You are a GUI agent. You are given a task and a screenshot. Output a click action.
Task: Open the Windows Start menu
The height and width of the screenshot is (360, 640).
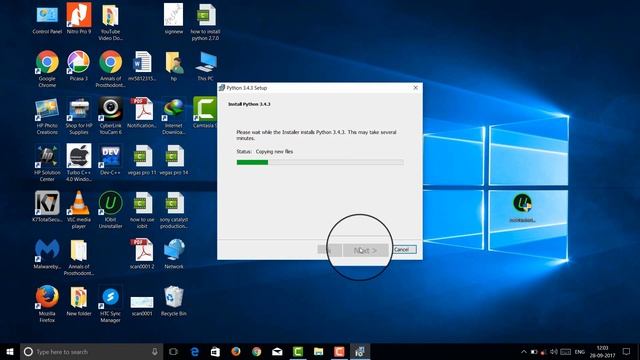click(10, 351)
